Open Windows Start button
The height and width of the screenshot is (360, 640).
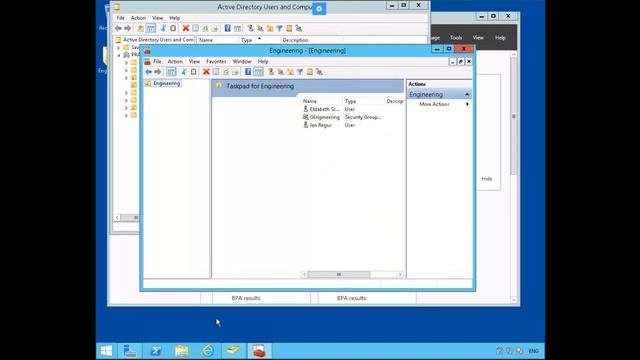[107, 351]
